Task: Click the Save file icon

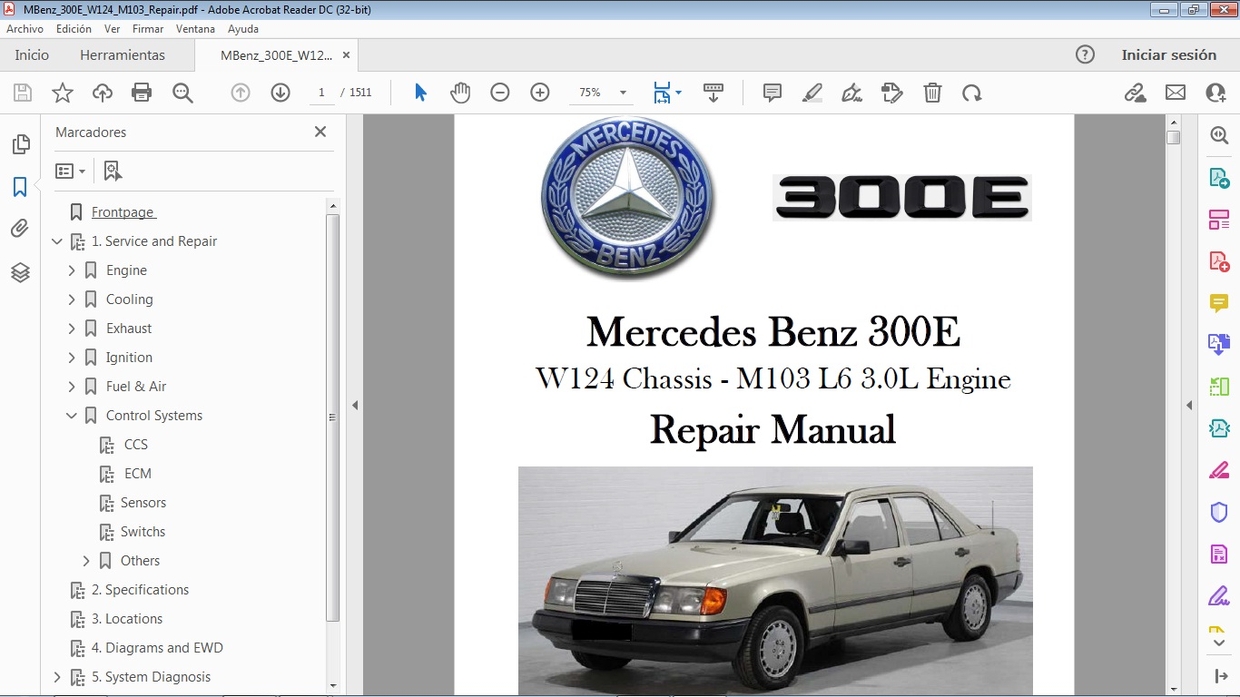Action: 22,93
